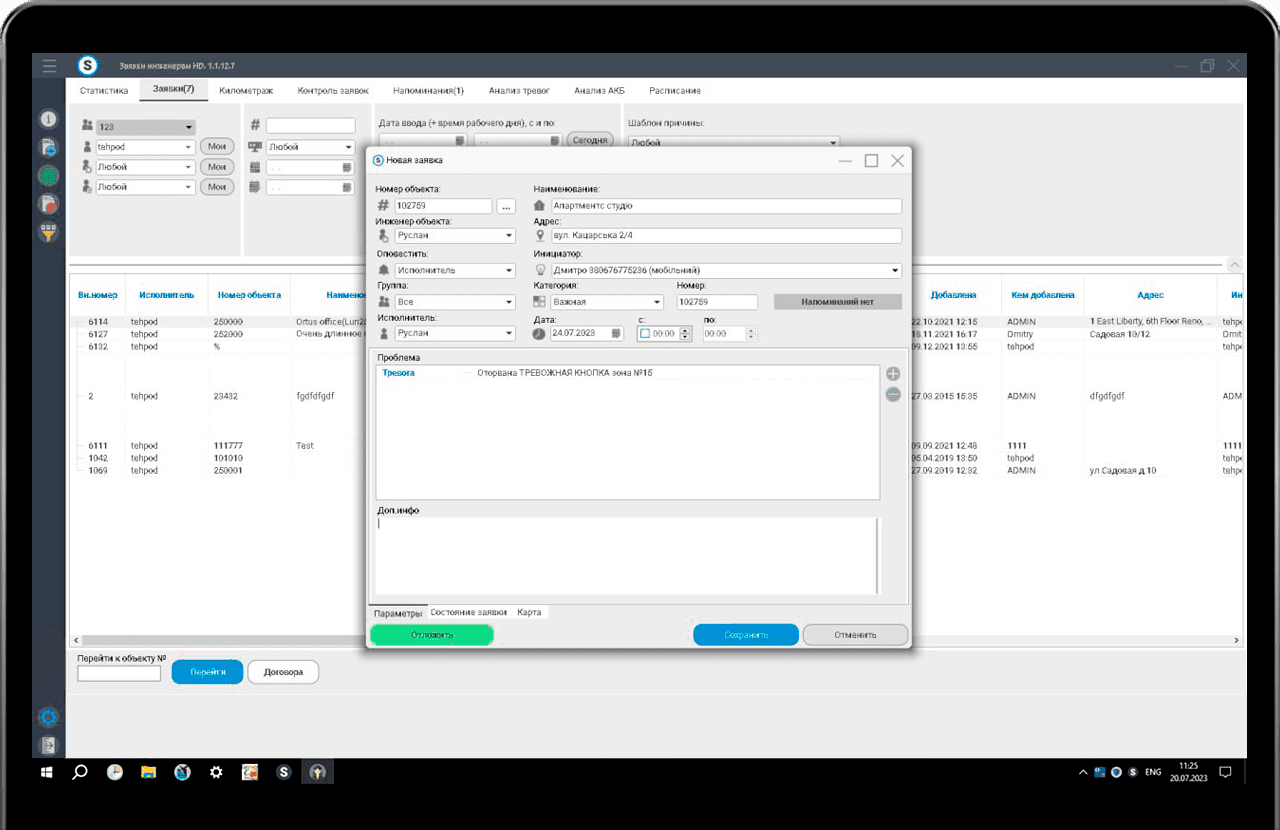Click the yellow filter funnel sidebar icon

(48, 232)
